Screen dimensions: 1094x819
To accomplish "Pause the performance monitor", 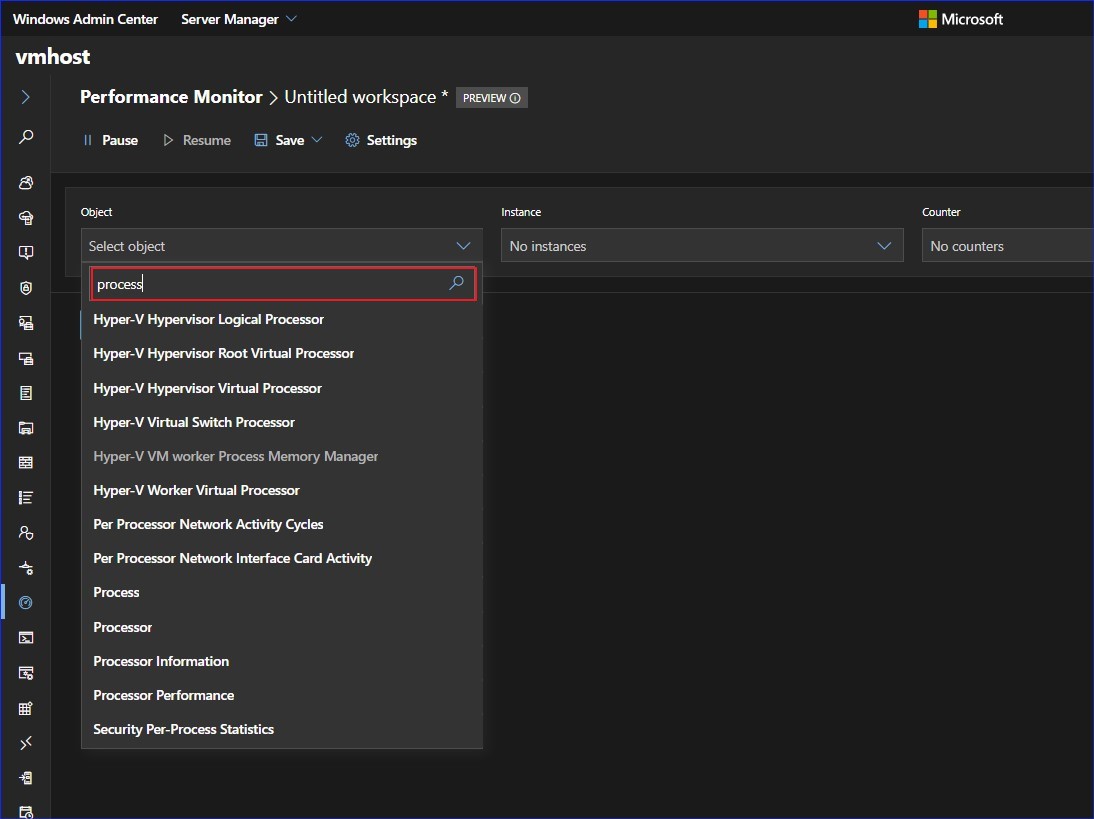I will 110,140.
